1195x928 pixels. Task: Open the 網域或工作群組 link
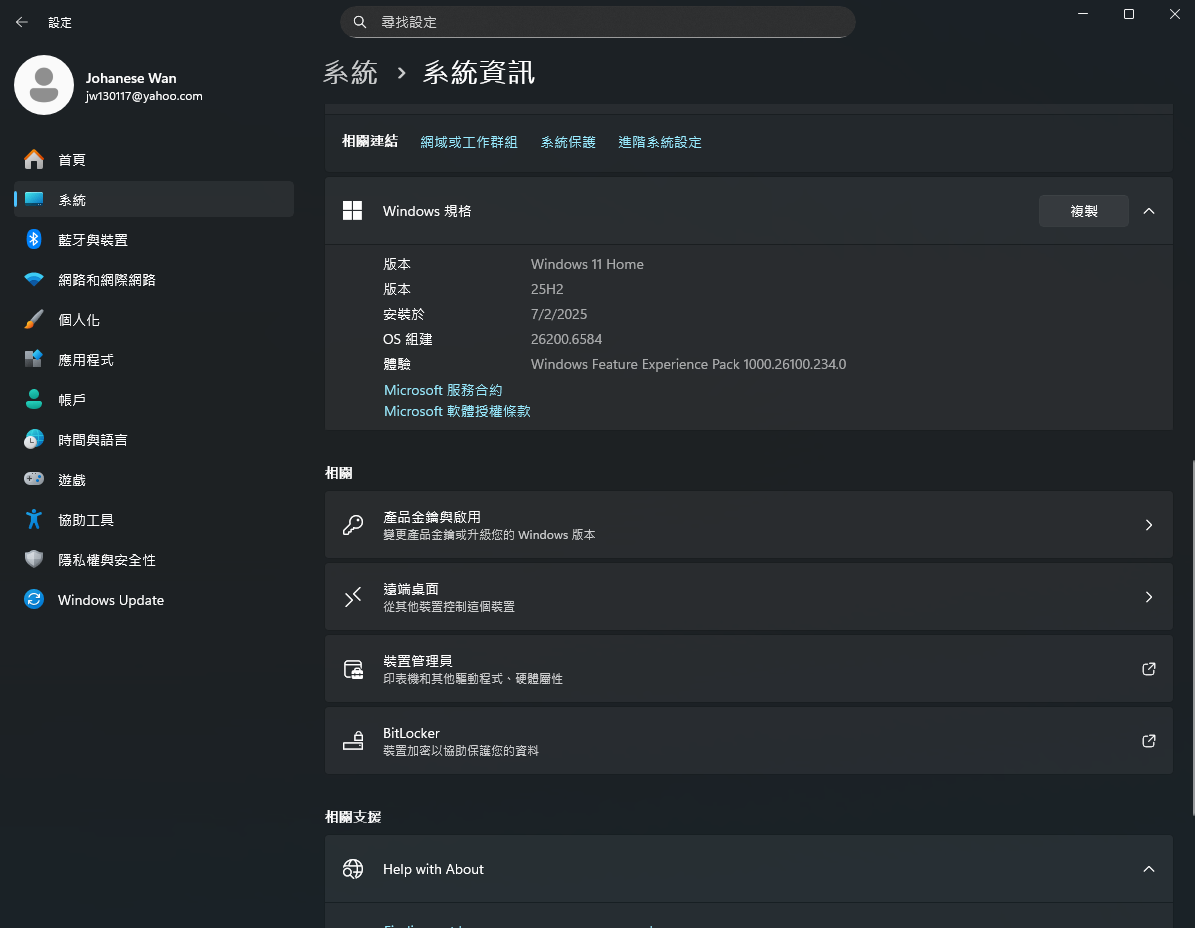click(x=469, y=142)
